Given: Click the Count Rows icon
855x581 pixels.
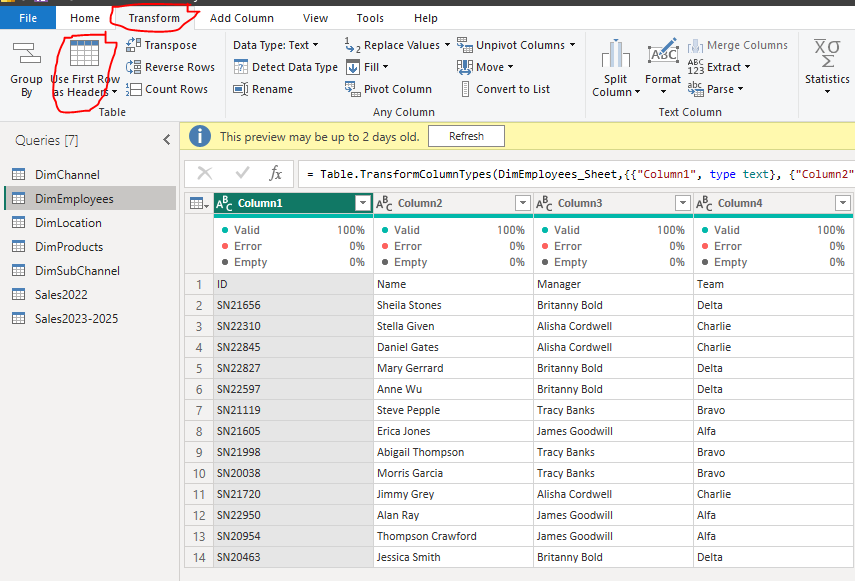Looking at the screenshot, I should [x=134, y=89].
